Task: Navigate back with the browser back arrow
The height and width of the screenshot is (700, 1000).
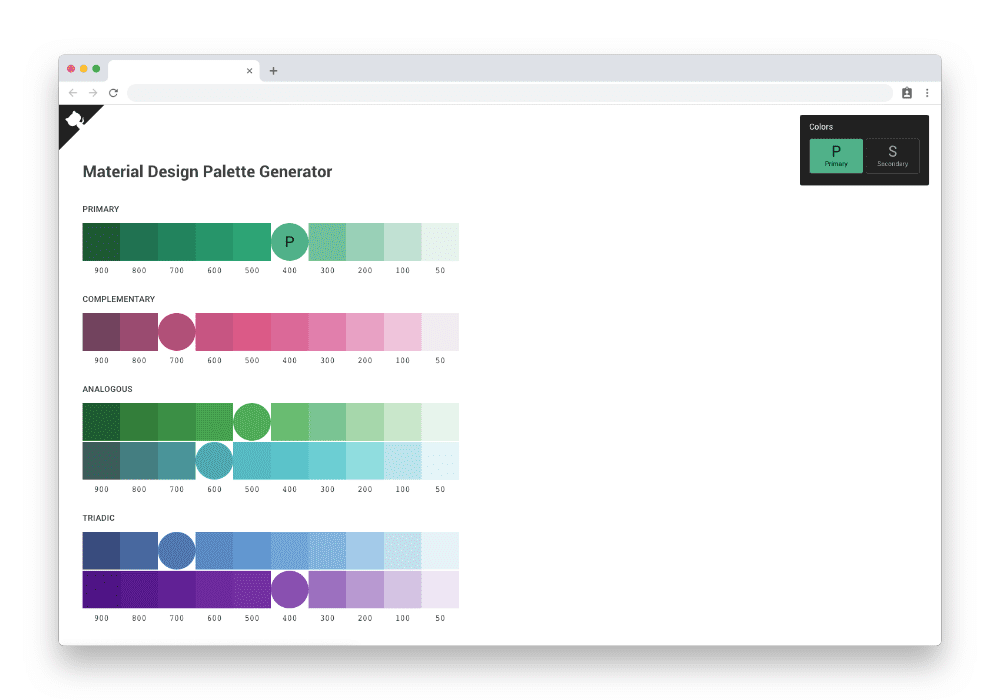Action: tap(72, 92)
